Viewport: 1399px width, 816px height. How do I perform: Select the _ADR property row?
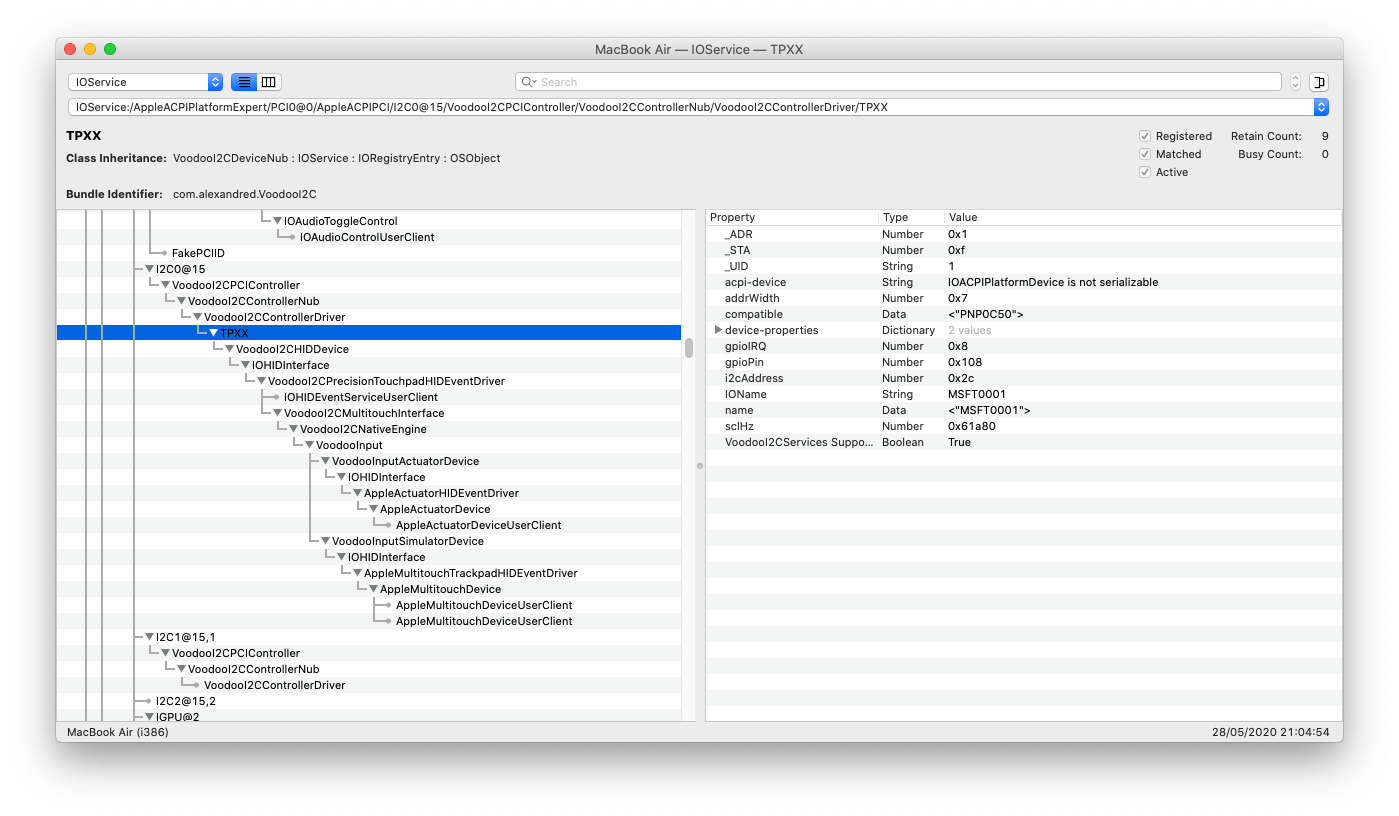(1023, 234)
